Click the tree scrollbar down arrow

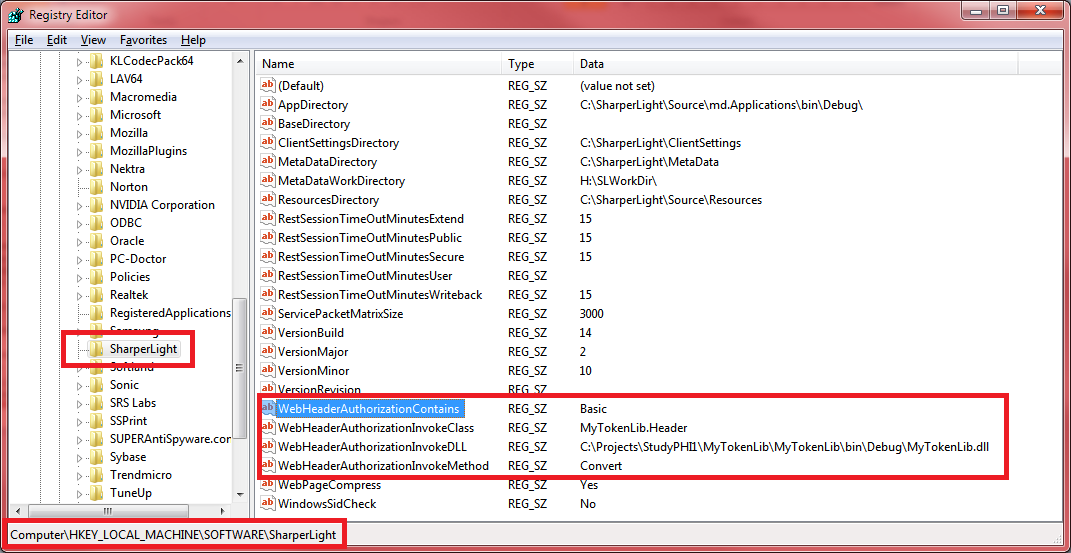(x=240, y=494)
